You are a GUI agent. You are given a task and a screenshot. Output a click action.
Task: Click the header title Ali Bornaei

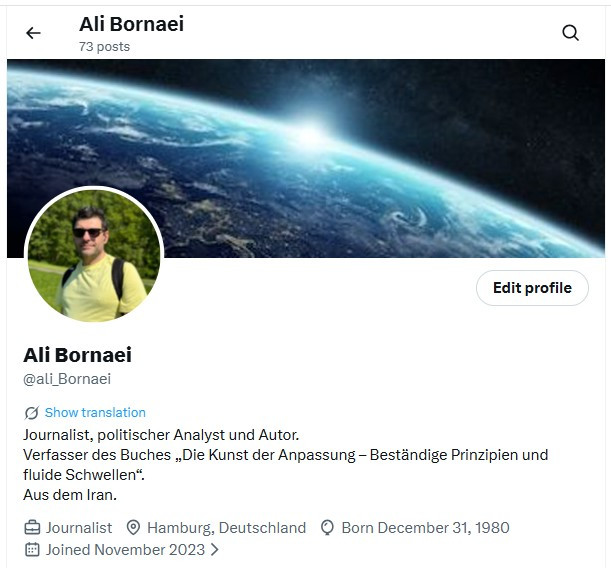[x=131, y=24]
